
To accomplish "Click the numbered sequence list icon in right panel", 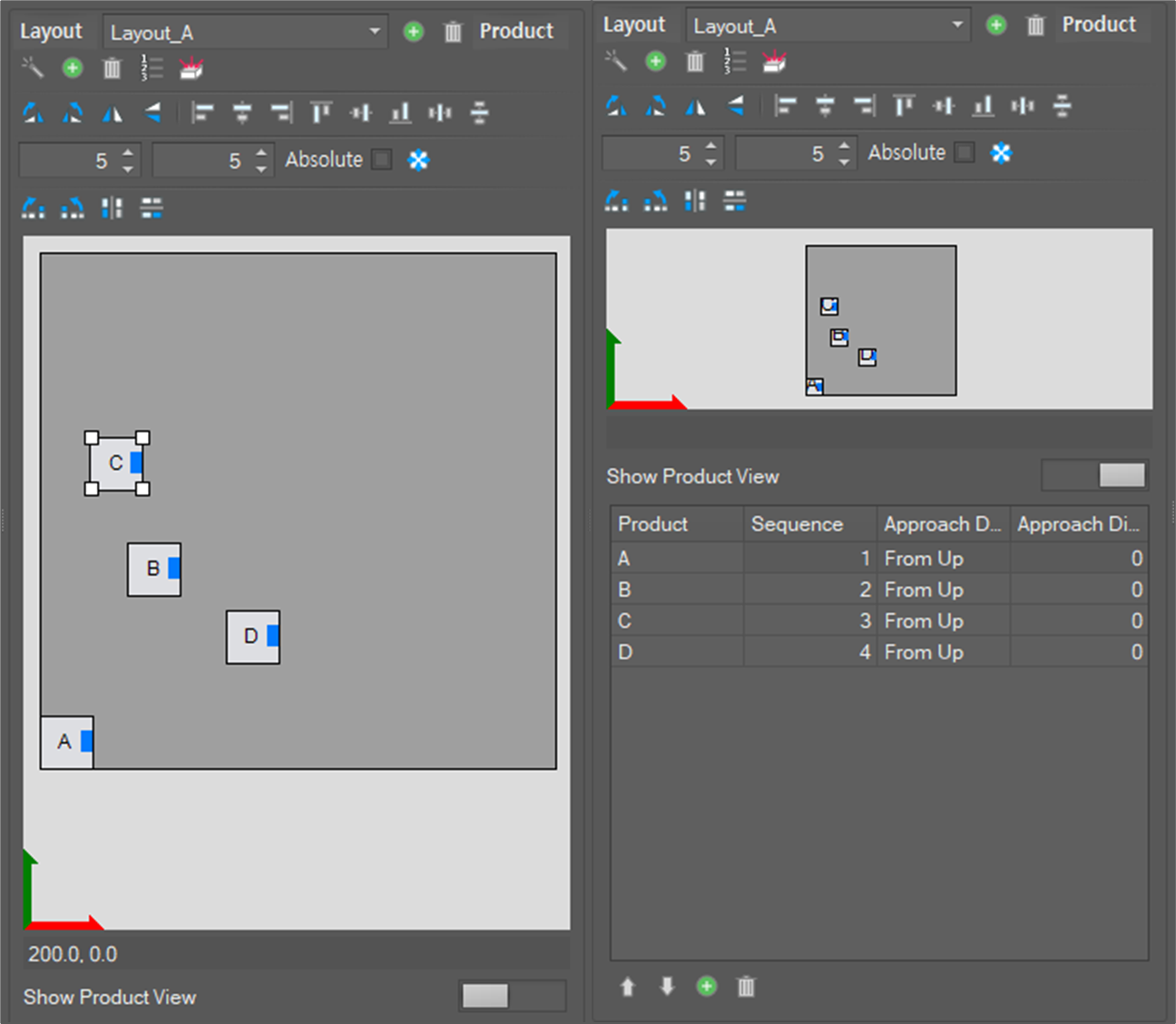I will tap(734, 61).
